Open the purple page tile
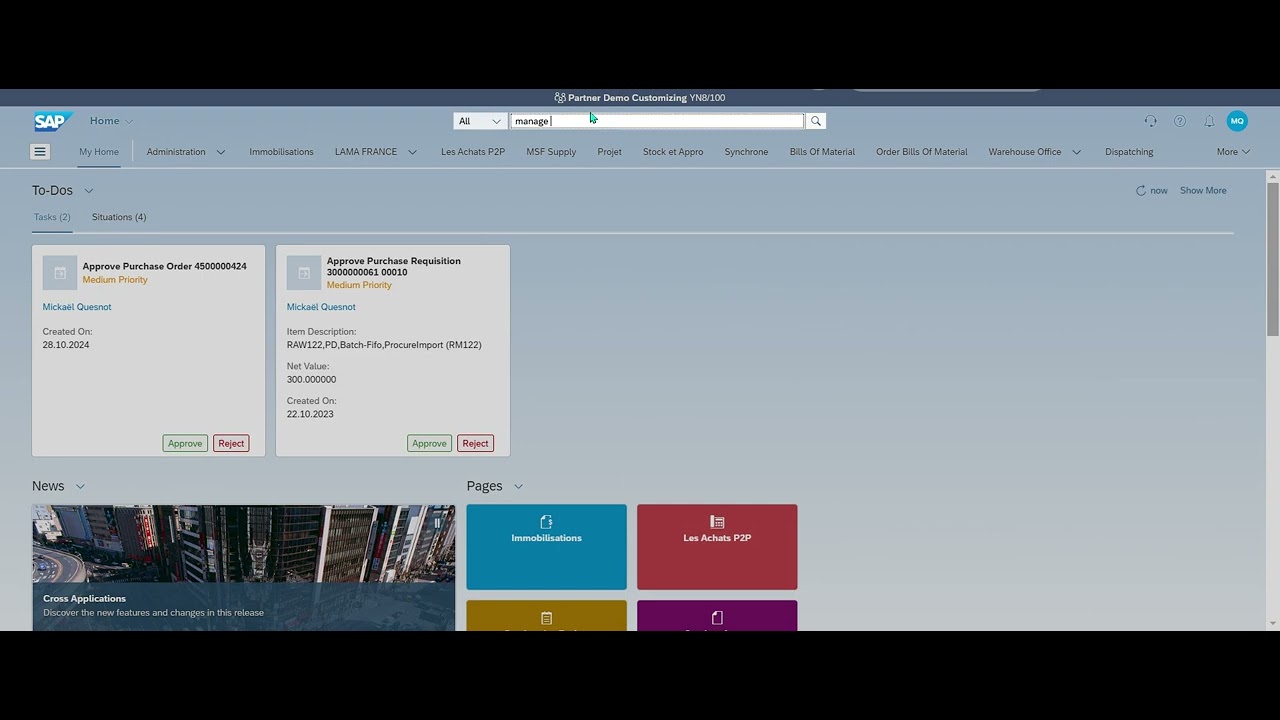The image size is (1280, 720). 717,616
